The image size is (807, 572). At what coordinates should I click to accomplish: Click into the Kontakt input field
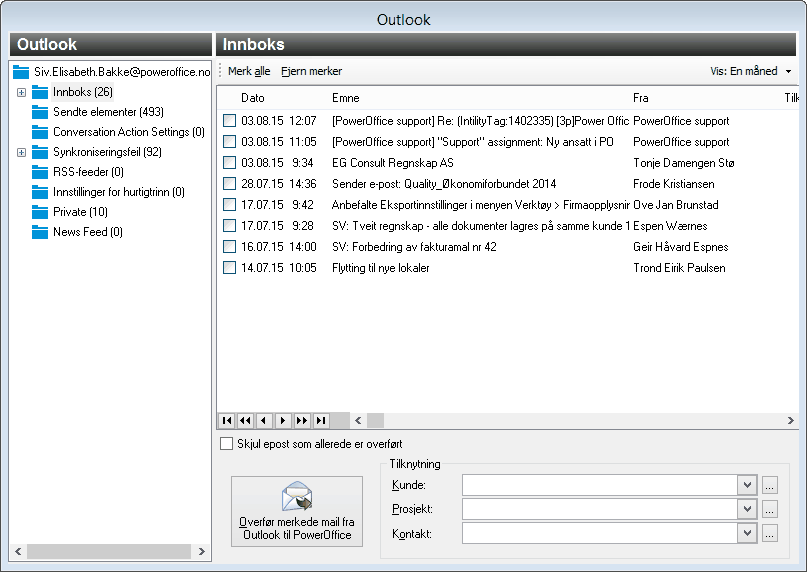pyautogui.click(x=600, y=533)
